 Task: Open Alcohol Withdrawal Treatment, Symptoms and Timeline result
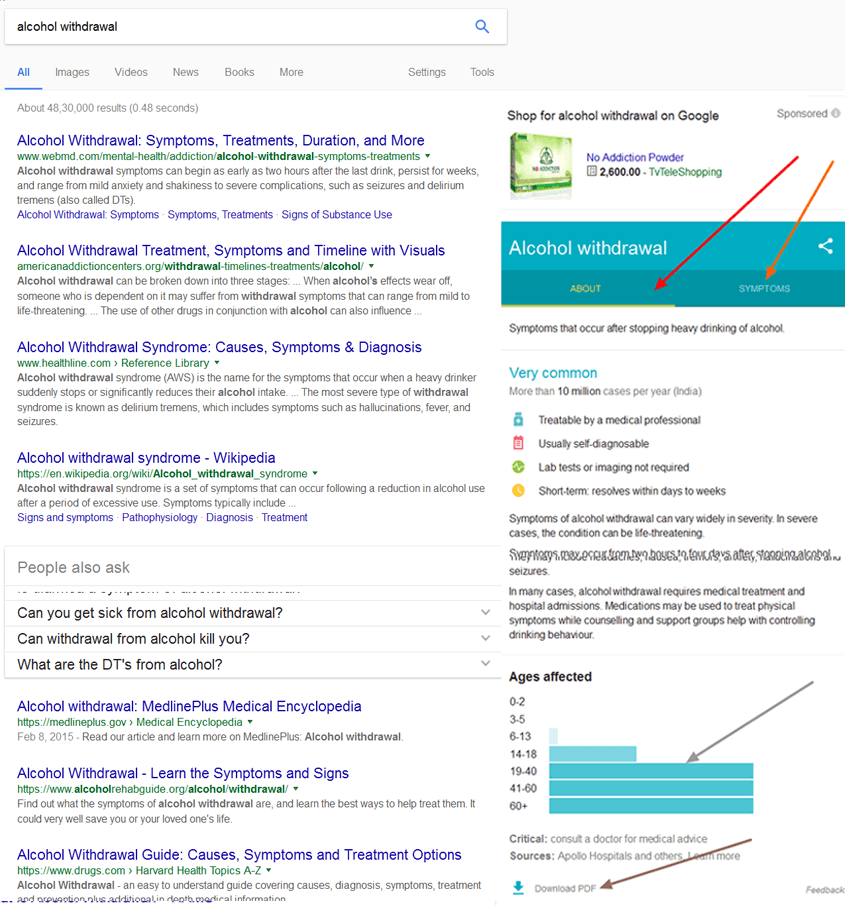(x=231, y=250)
